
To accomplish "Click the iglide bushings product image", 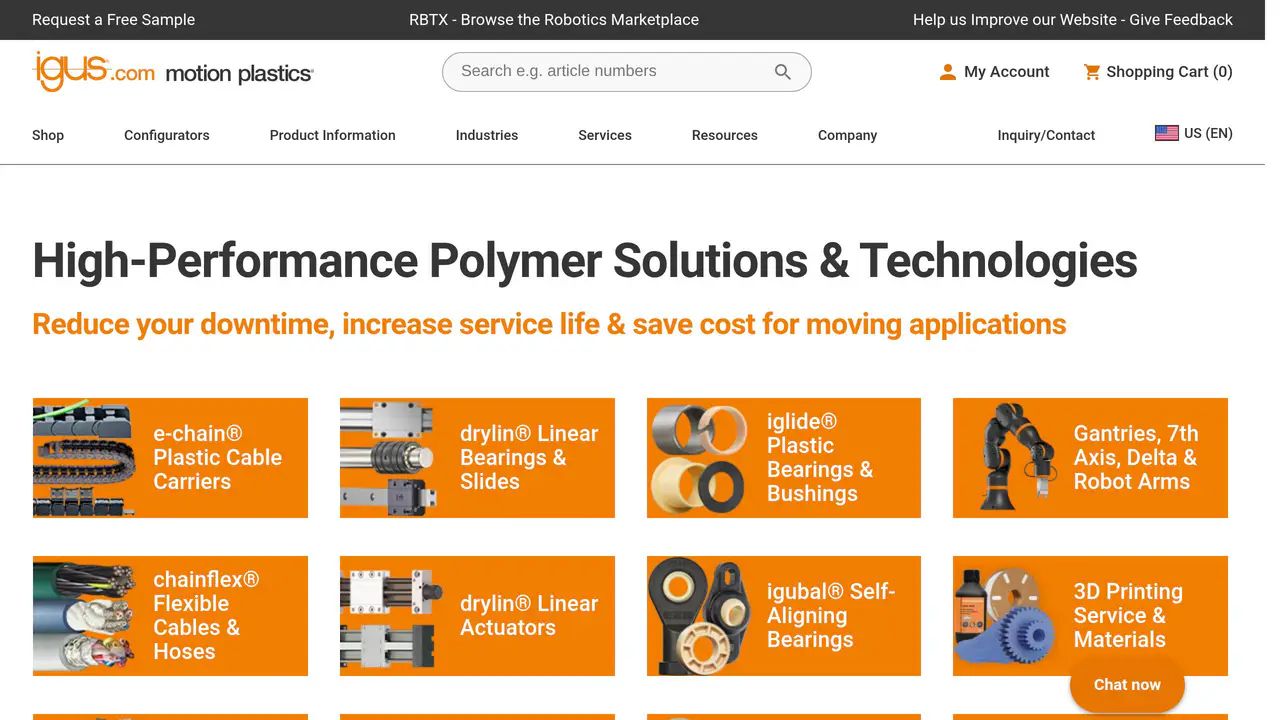I will tap(698, 458).
